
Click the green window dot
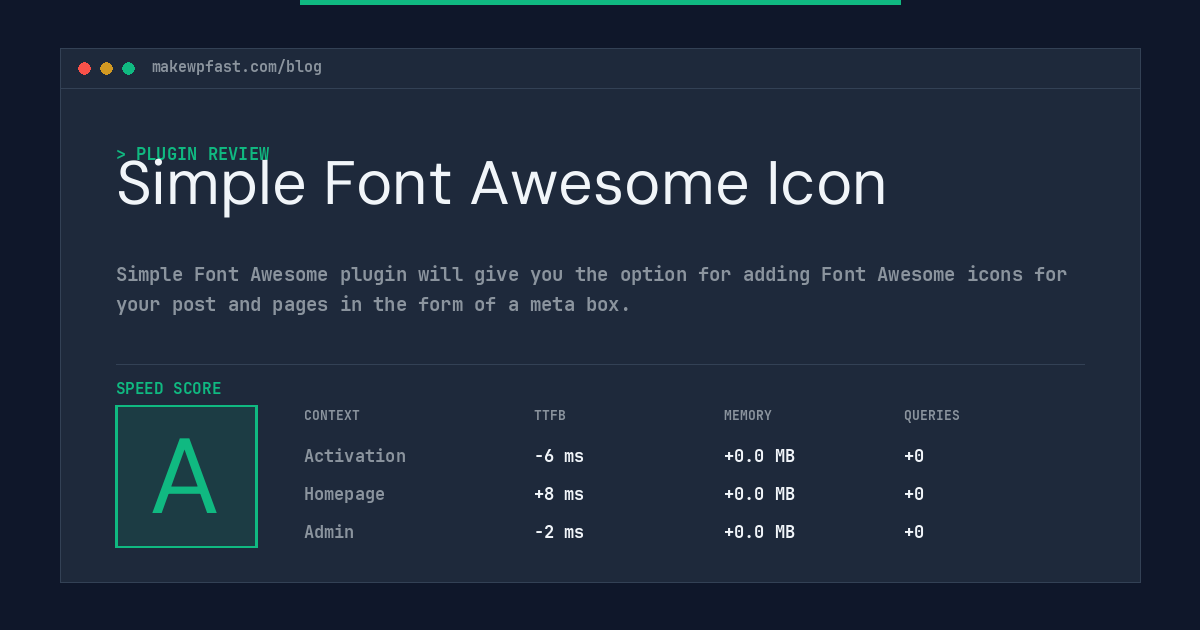(x=128, y=68)
